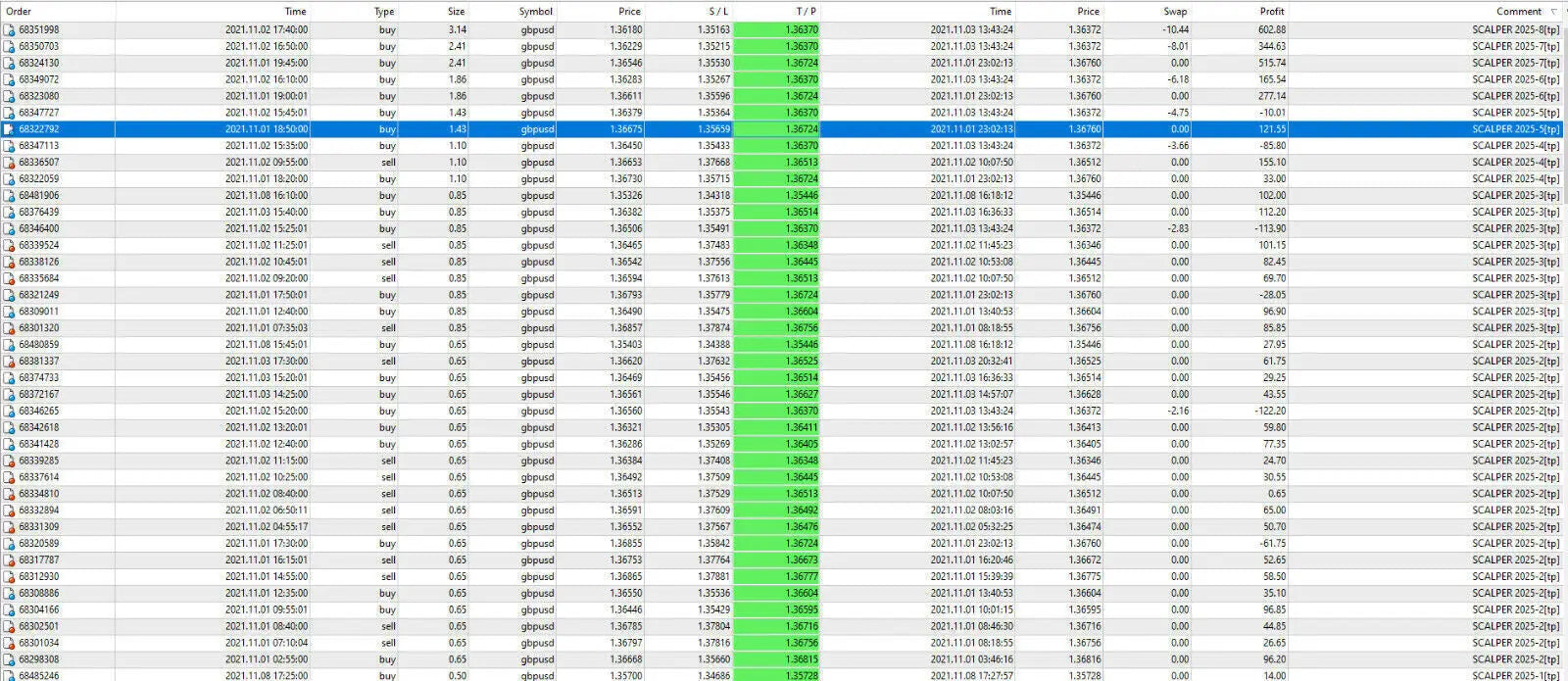Click the order icon beside 68480859
Image resolution: width=1568 pixels, height=681 pixels.
click(9, 345)
